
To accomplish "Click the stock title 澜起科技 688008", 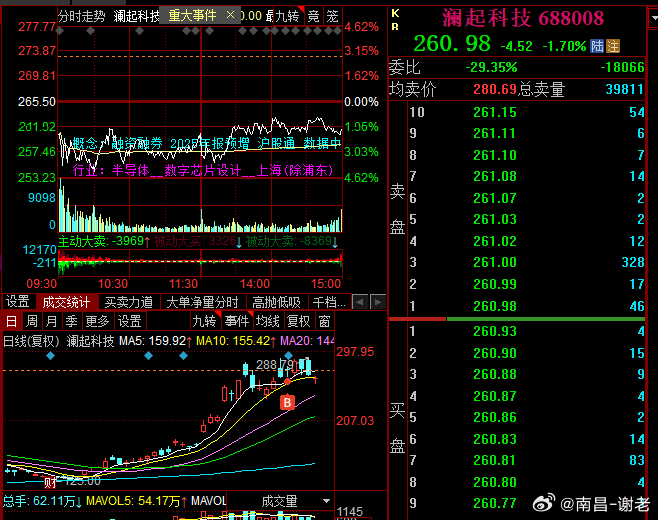I will (x=522, y=18).
